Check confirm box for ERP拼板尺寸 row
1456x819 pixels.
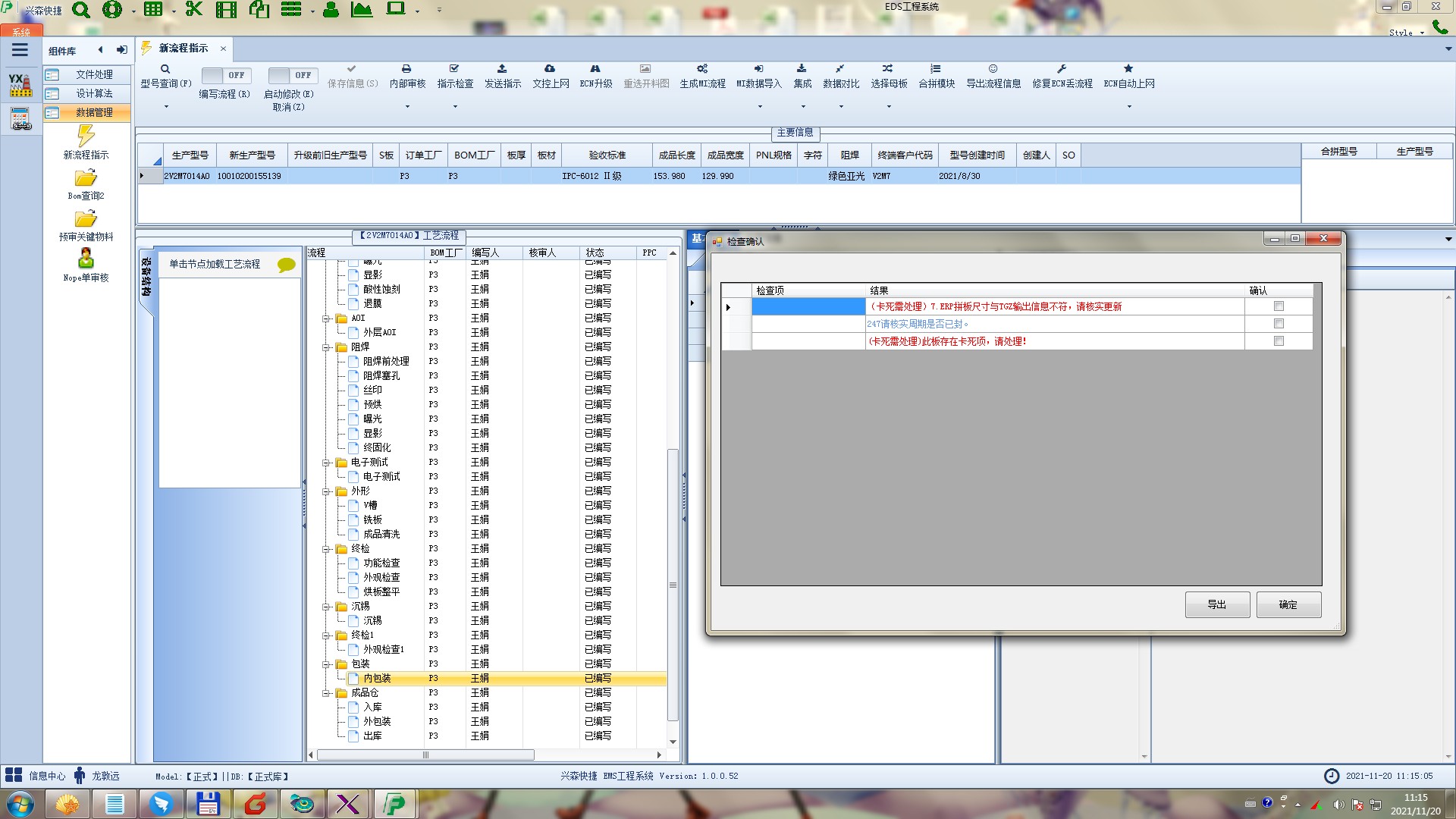(1279, 306)
